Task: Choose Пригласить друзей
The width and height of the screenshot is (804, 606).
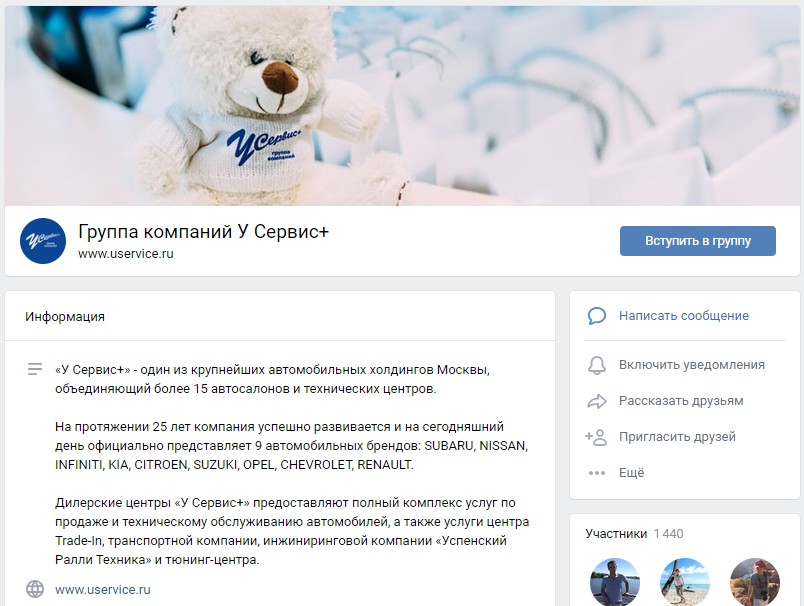Action: [x=677, y=437]
